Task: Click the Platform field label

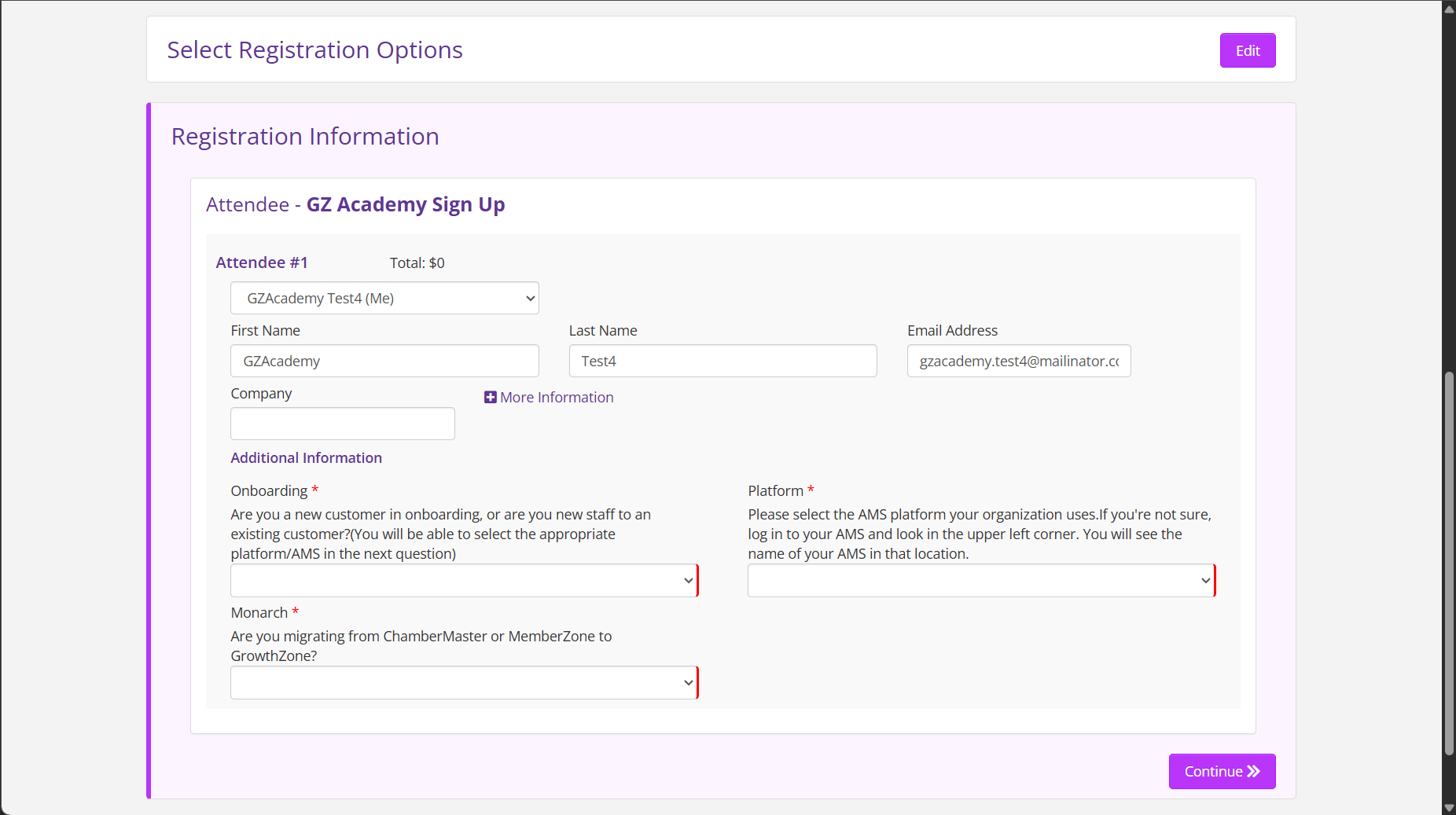Action: click(x=775, y=490)
